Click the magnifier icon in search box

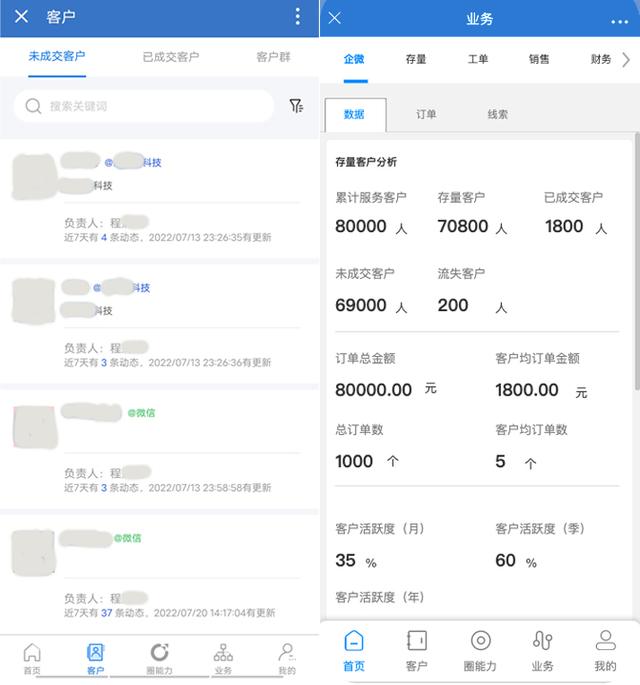pyautogui.click(x=33, y=106)
